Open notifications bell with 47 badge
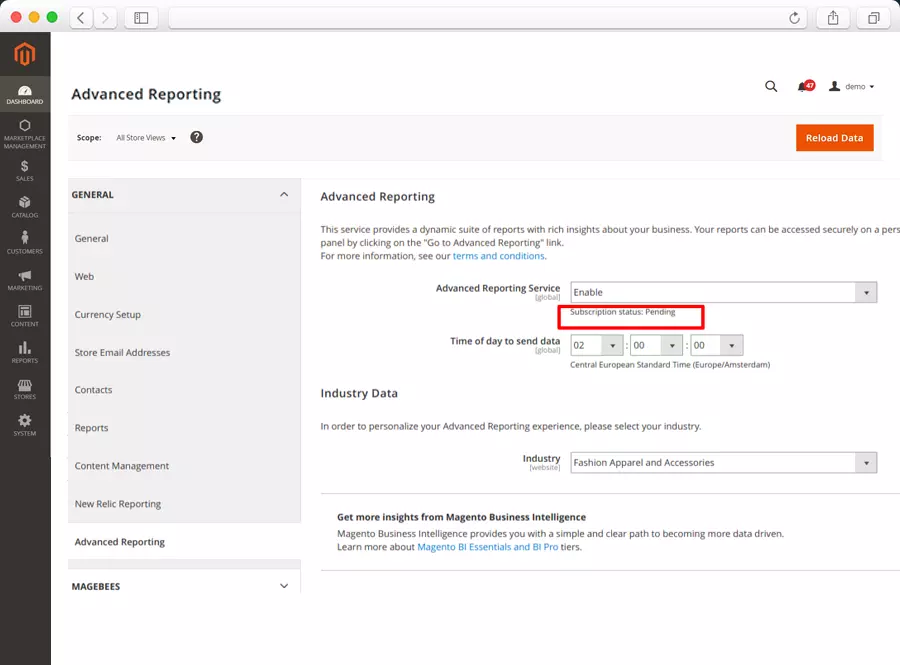Screen dimensions: 900x665 click(806, 87)
